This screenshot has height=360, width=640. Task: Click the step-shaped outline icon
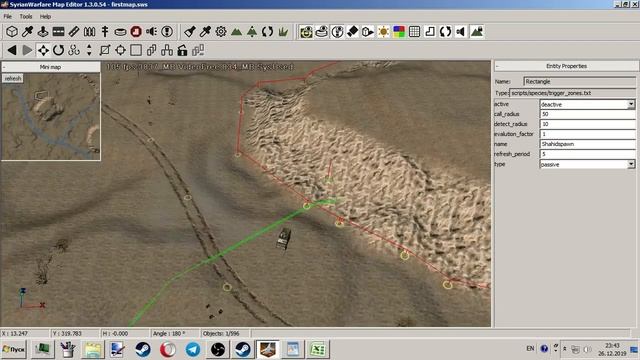point(430,31)
